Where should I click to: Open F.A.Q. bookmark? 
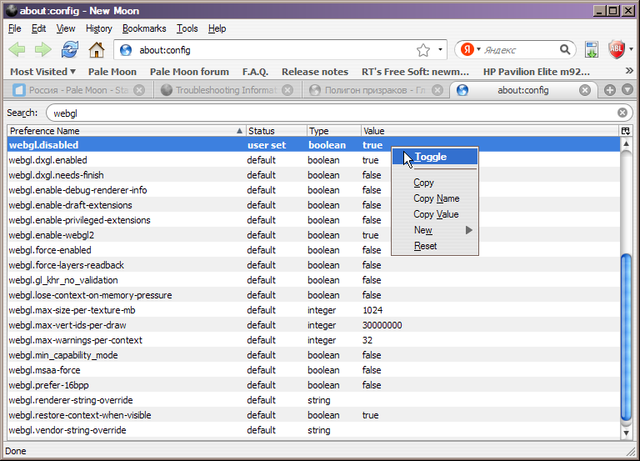pyautogui.click(x=255, y=72)
